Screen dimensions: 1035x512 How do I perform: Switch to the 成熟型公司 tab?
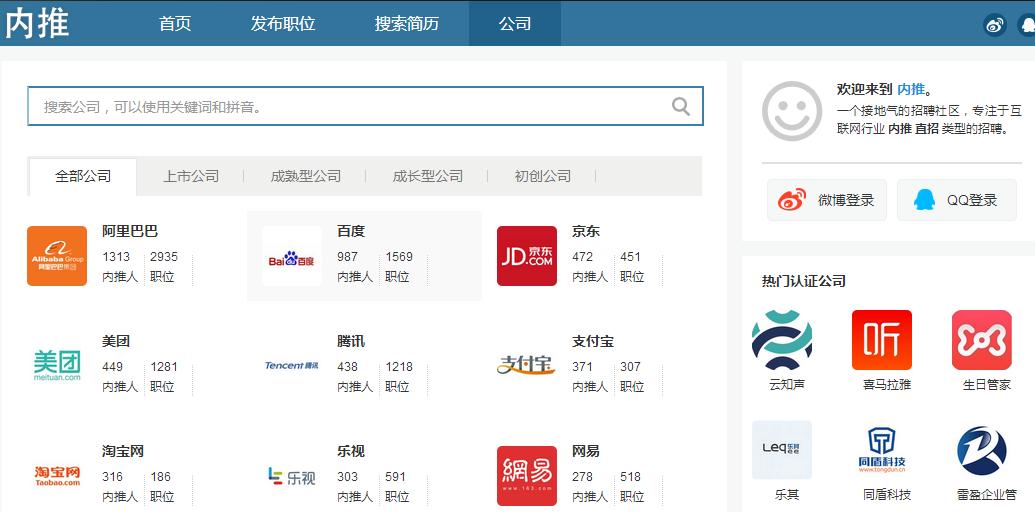(306, 176)
